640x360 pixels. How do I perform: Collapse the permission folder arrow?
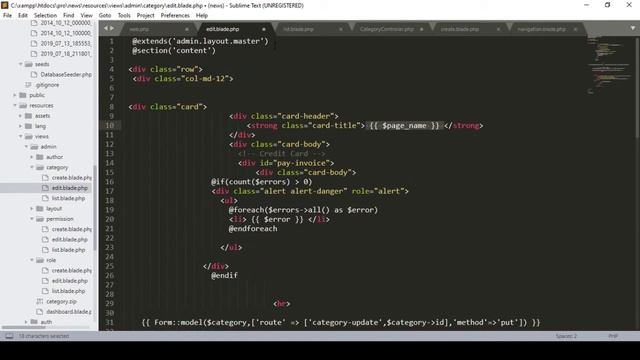pos(32,219)
